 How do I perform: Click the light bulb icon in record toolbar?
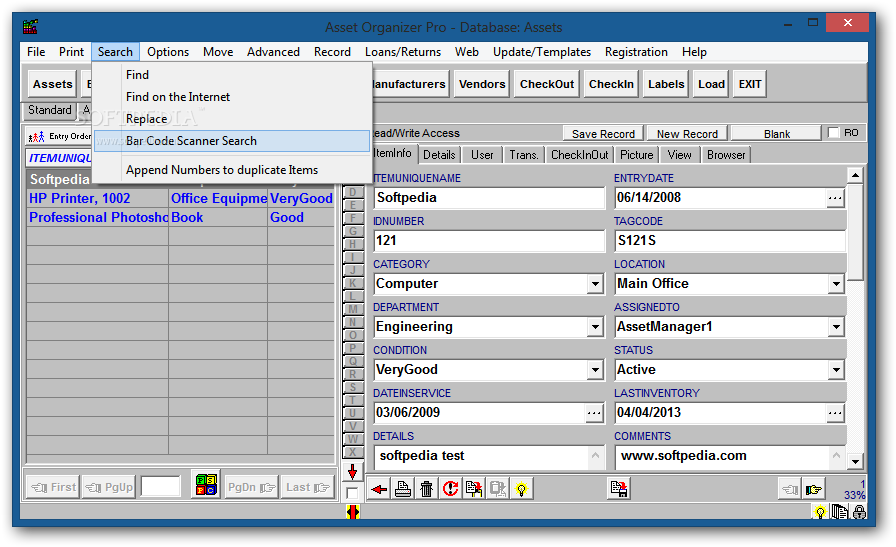coord(521,489)
